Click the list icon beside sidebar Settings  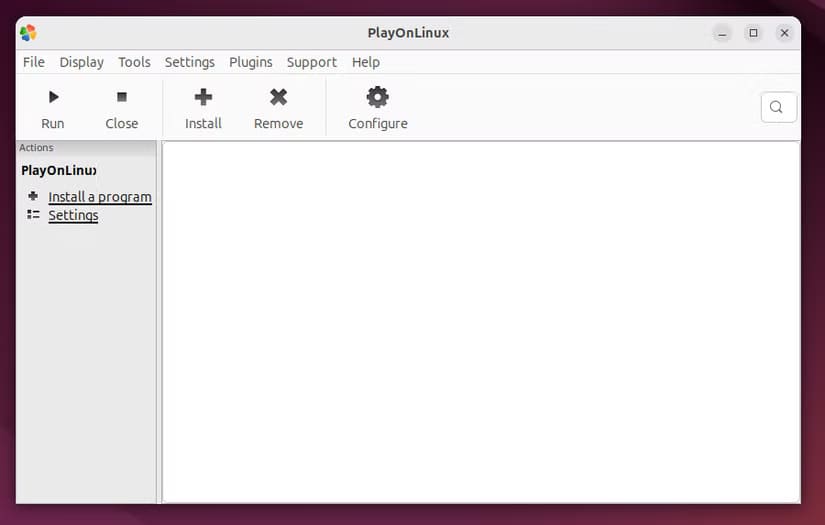(x=33, y=215)
